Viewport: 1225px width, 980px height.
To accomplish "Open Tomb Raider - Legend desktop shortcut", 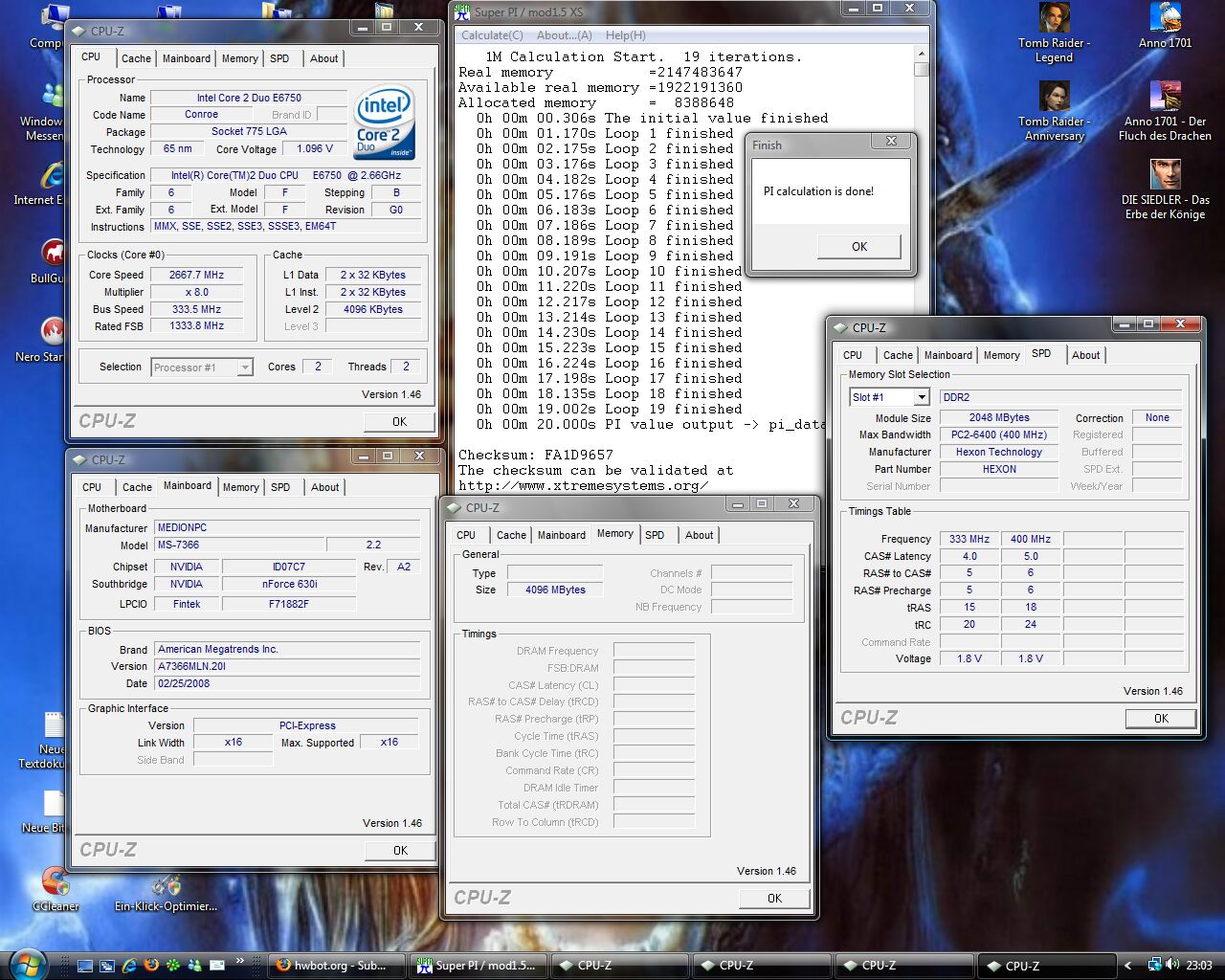I will coord(1054,33).
